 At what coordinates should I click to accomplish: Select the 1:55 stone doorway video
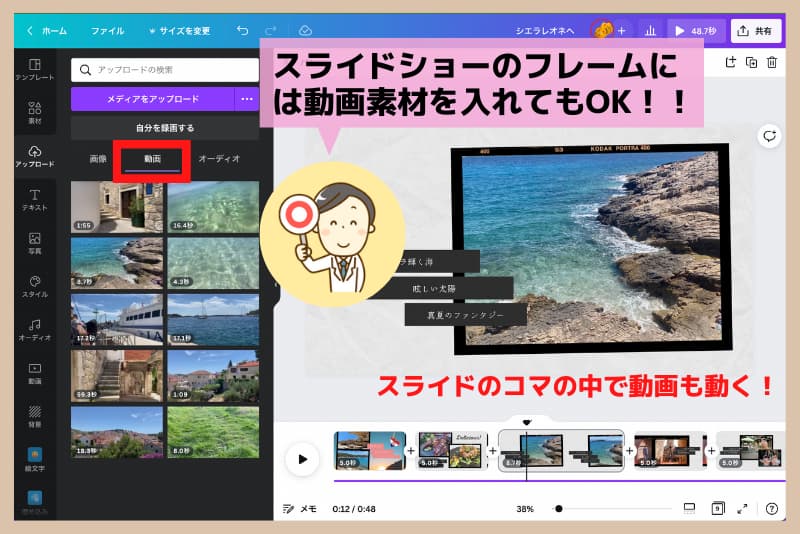pyautogui.click(x=117, y=207)
